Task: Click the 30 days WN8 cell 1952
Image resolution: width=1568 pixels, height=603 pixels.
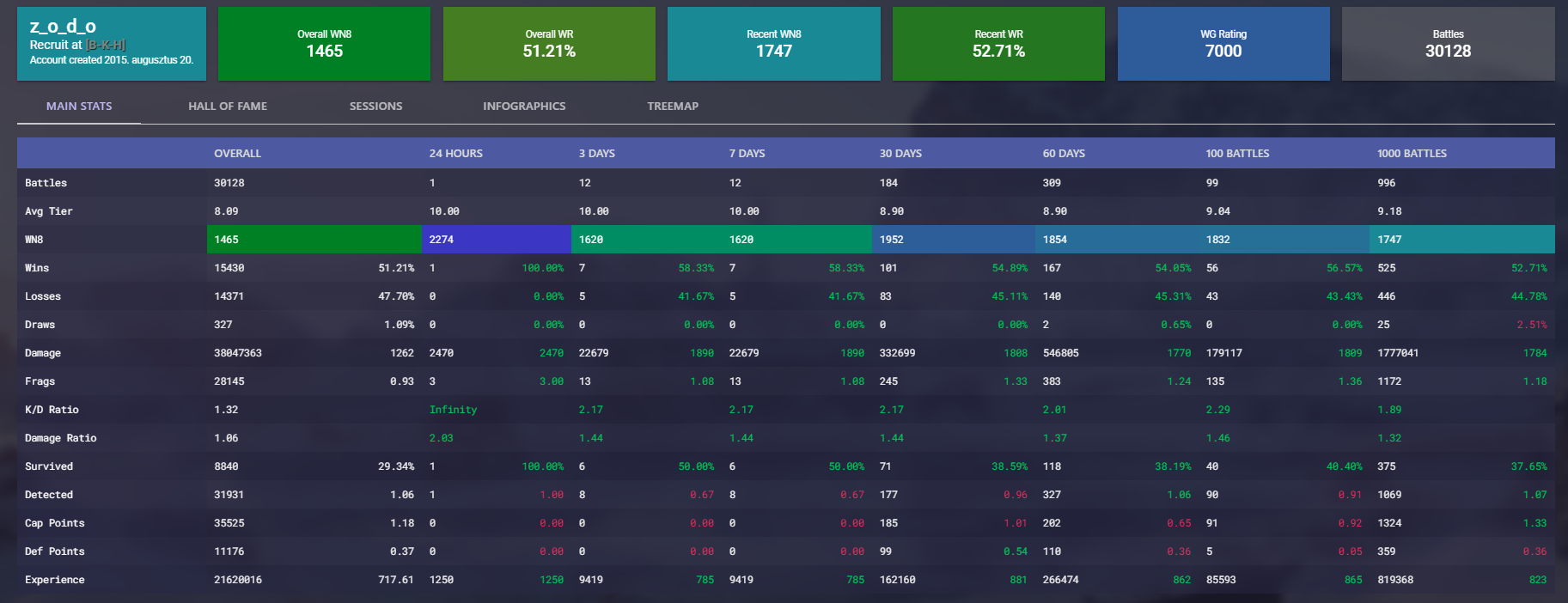Action: click(x=954, y=239)
